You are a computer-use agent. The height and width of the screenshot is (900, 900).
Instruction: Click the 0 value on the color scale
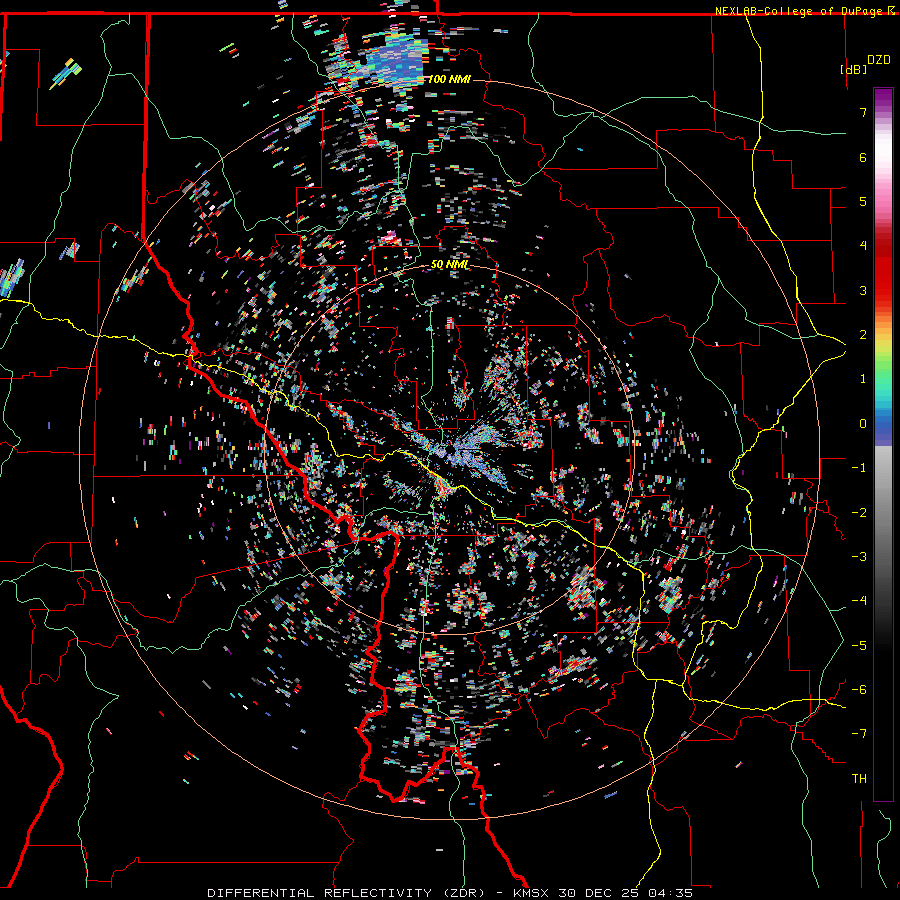(x=863, y=424)
